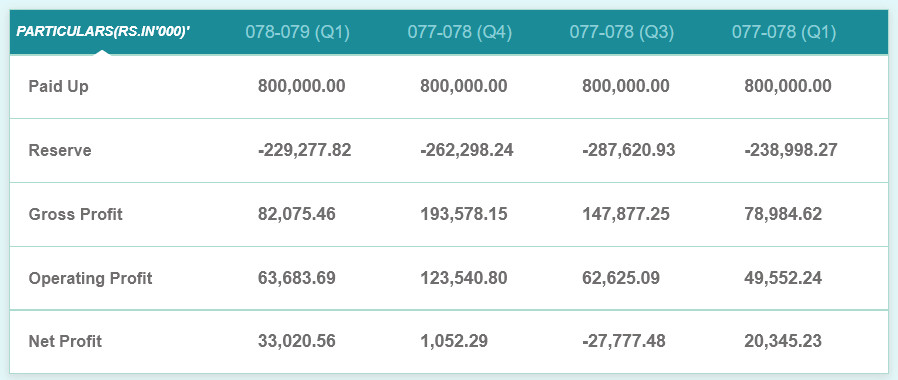Click the Gross Profit row label
The height and width of the screenshot is (380, 898).
click(76, 215)
